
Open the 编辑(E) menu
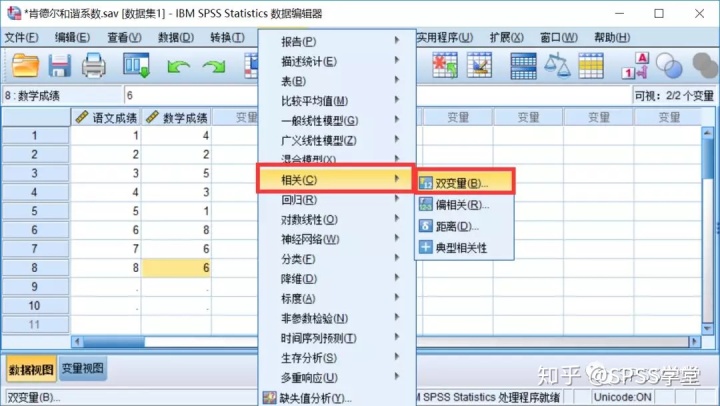pyautogui.click(x=72, y=37)
